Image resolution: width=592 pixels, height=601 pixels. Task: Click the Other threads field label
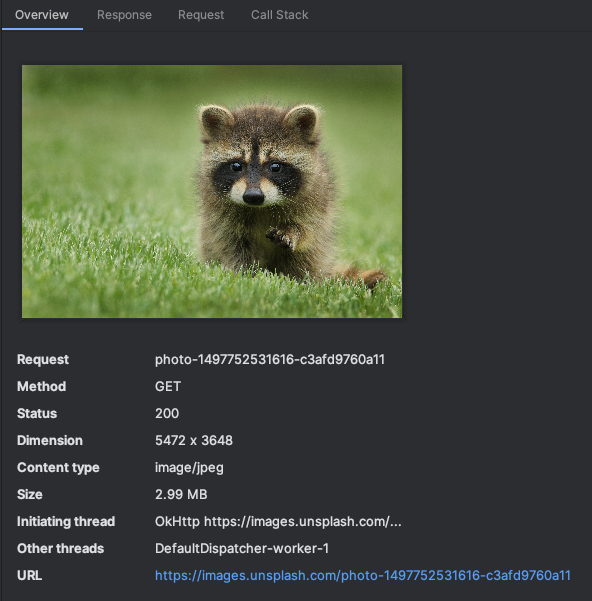tap(61, 548)
